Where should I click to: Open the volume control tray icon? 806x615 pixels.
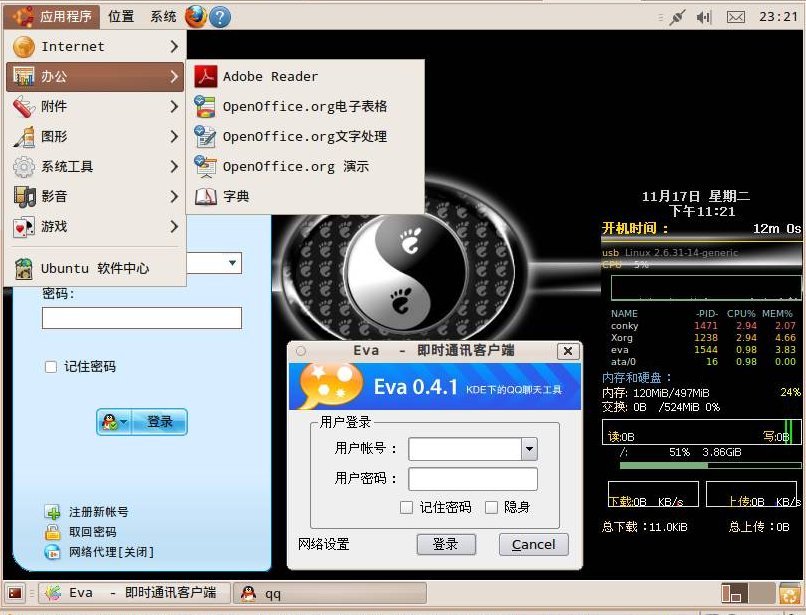(x=704, y=17)
